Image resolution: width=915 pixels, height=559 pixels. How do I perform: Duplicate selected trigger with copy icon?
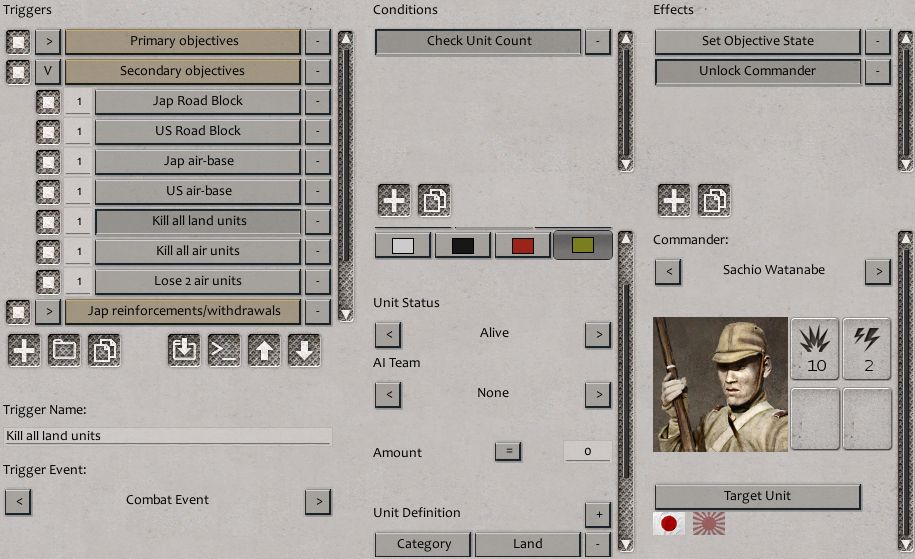coord(104,351)
